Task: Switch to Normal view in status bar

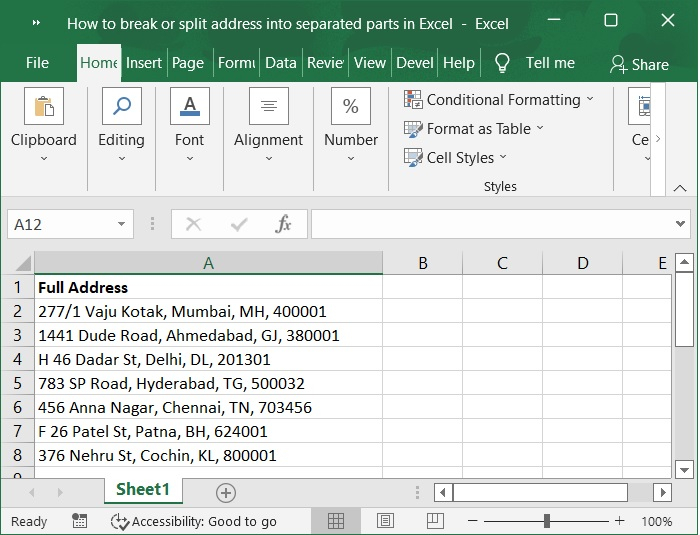Action: pos(336,521)
